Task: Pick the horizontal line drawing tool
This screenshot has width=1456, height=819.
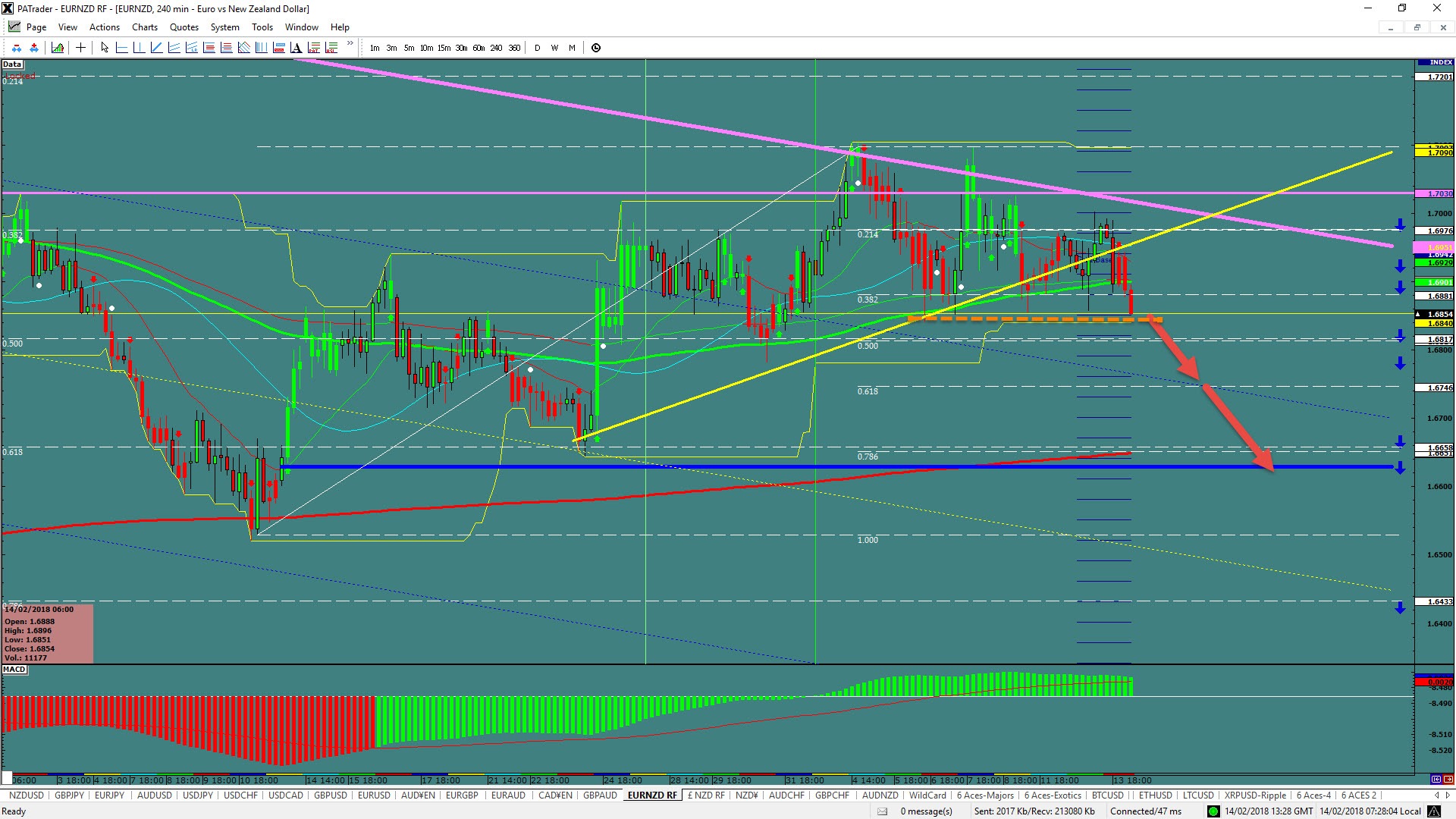Action: click(121, 48)
